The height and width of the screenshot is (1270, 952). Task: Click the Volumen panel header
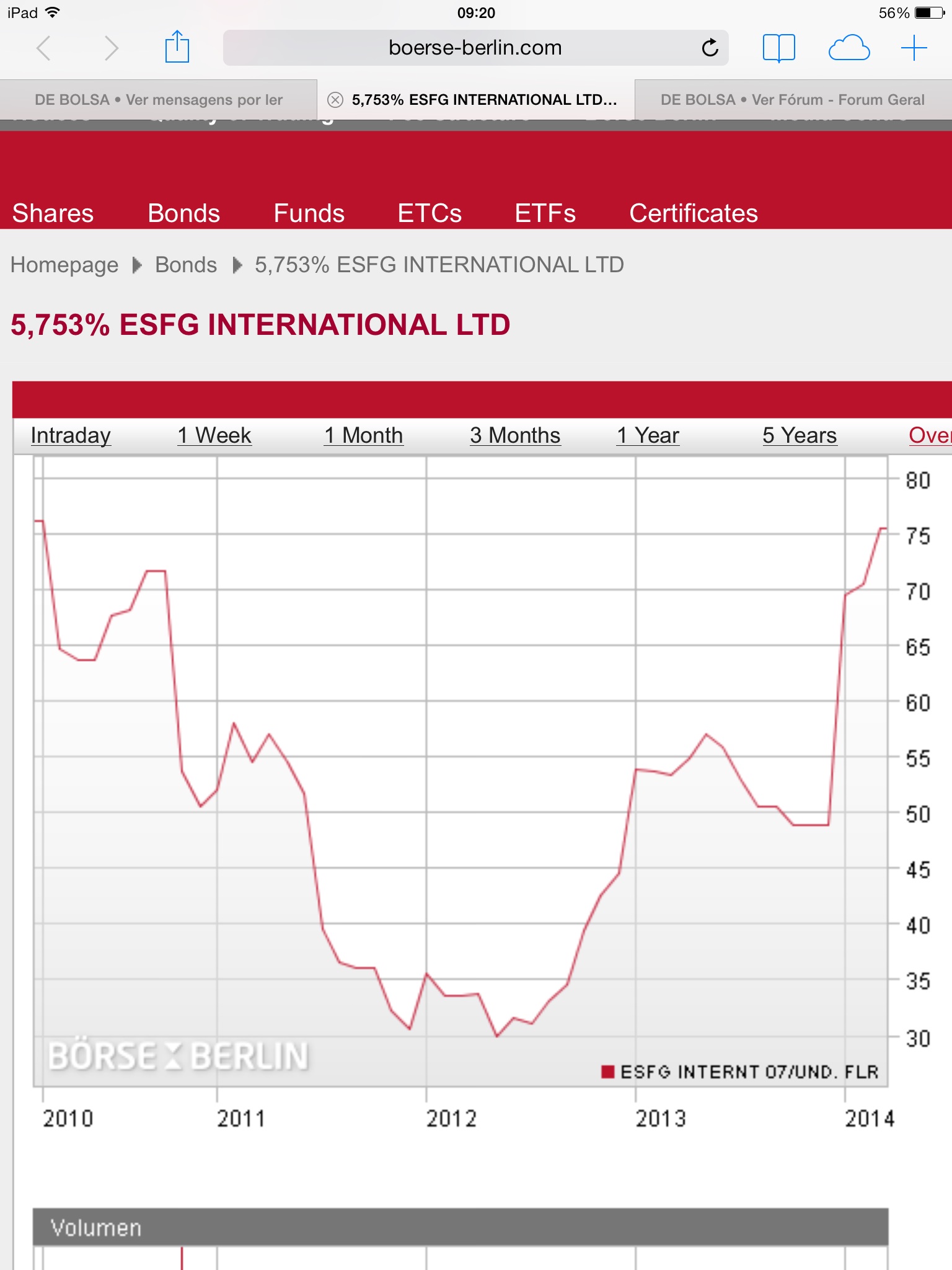tap(461, 1227)
